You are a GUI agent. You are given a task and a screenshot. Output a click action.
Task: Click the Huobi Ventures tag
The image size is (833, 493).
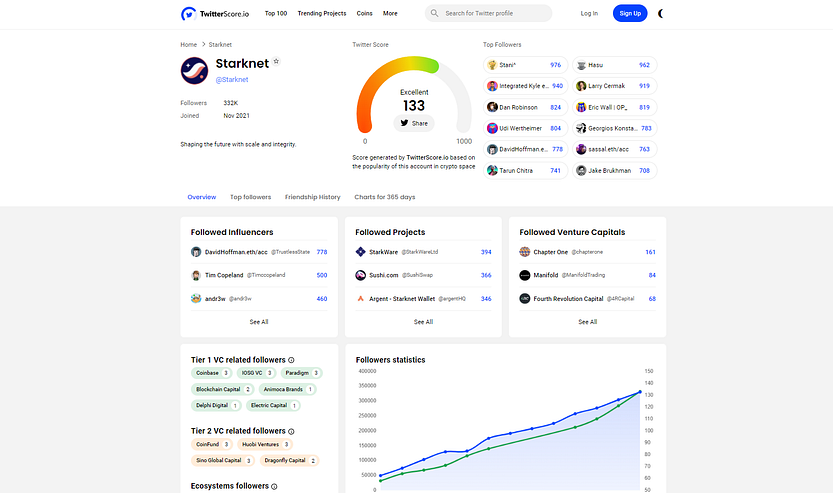point(265,444)
